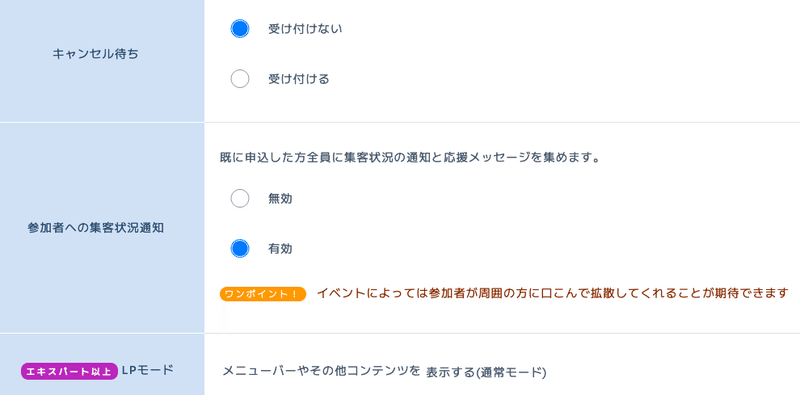Select the 受け付ける radio circle
Image resolution: width=800 pixels, height=395 pixels.
pyautogui.click(x=240, y=79)
